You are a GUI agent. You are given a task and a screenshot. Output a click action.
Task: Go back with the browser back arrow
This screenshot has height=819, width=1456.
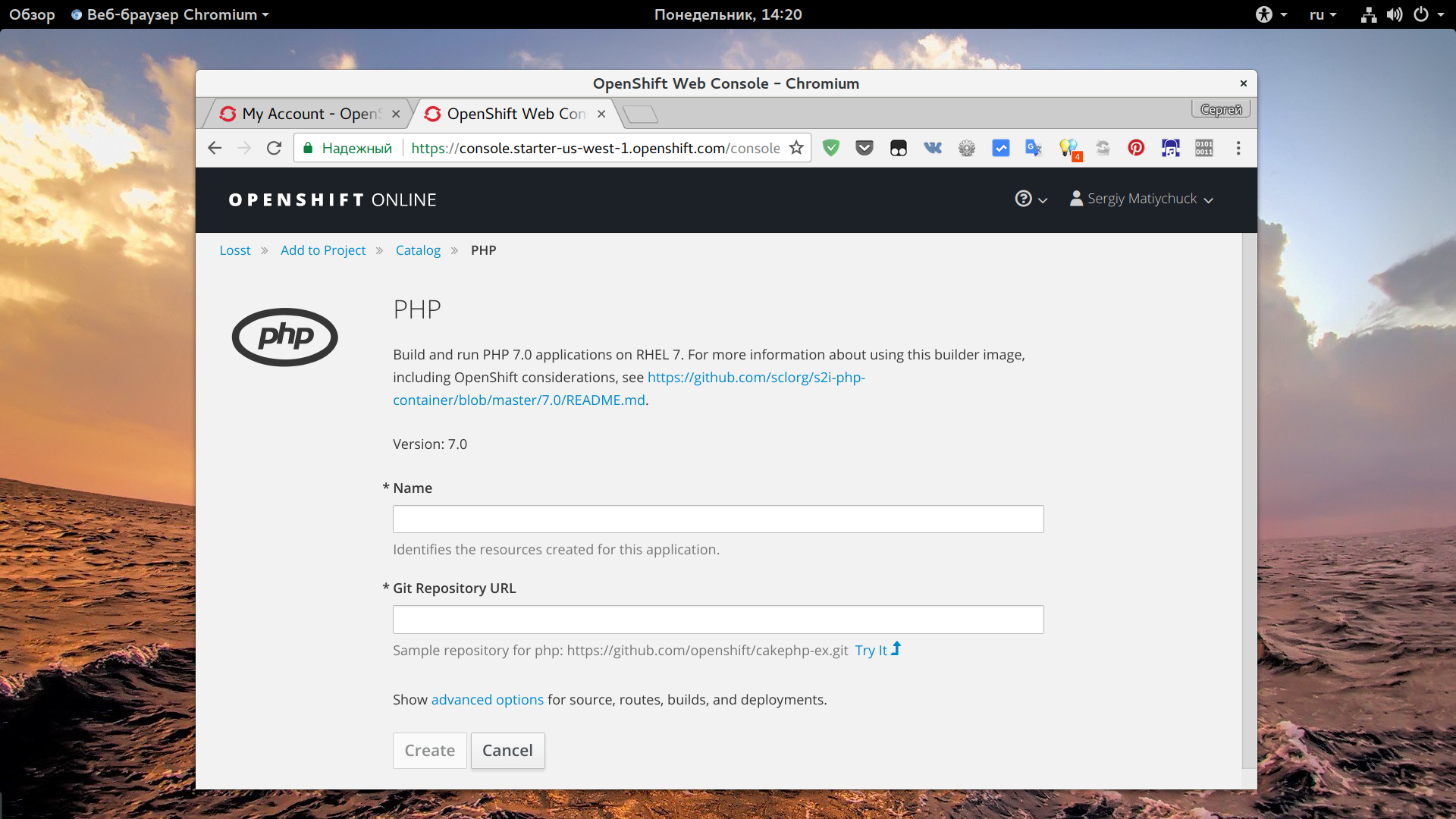tap(215, 148)
